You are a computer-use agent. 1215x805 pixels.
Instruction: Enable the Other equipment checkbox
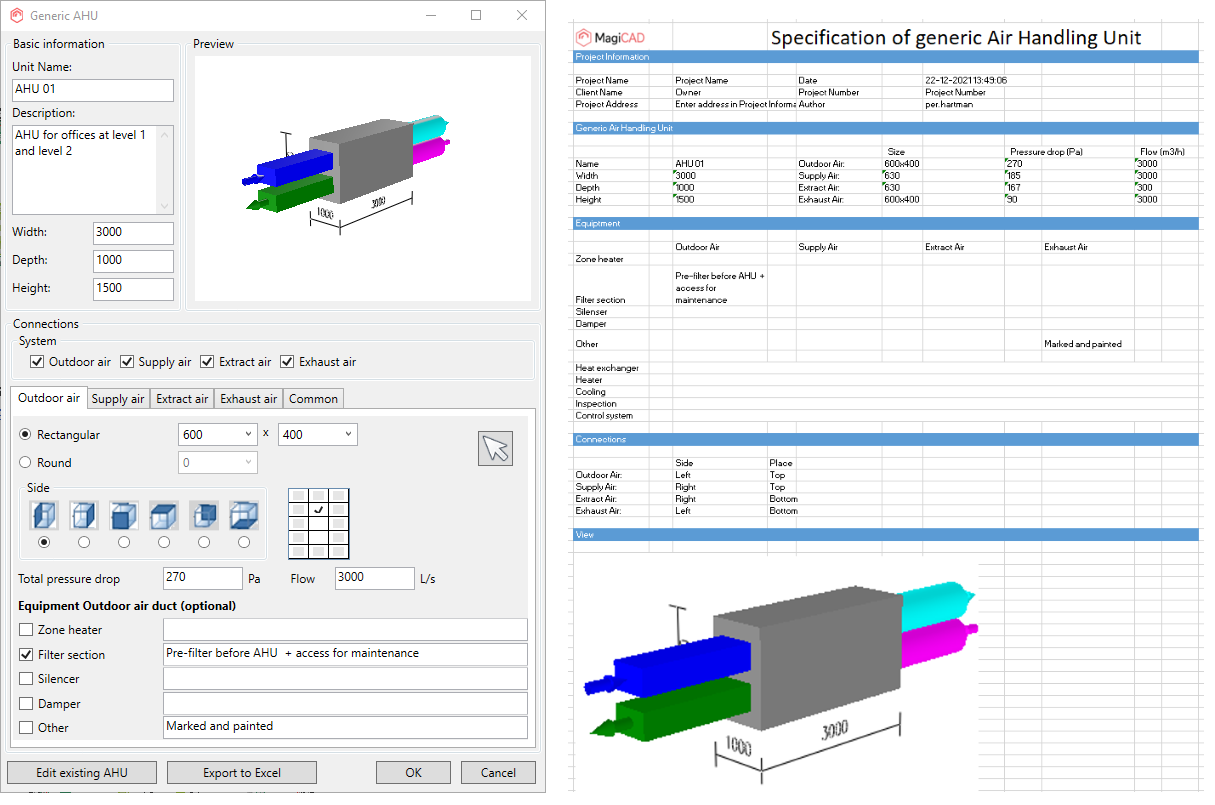pos(26,728)
